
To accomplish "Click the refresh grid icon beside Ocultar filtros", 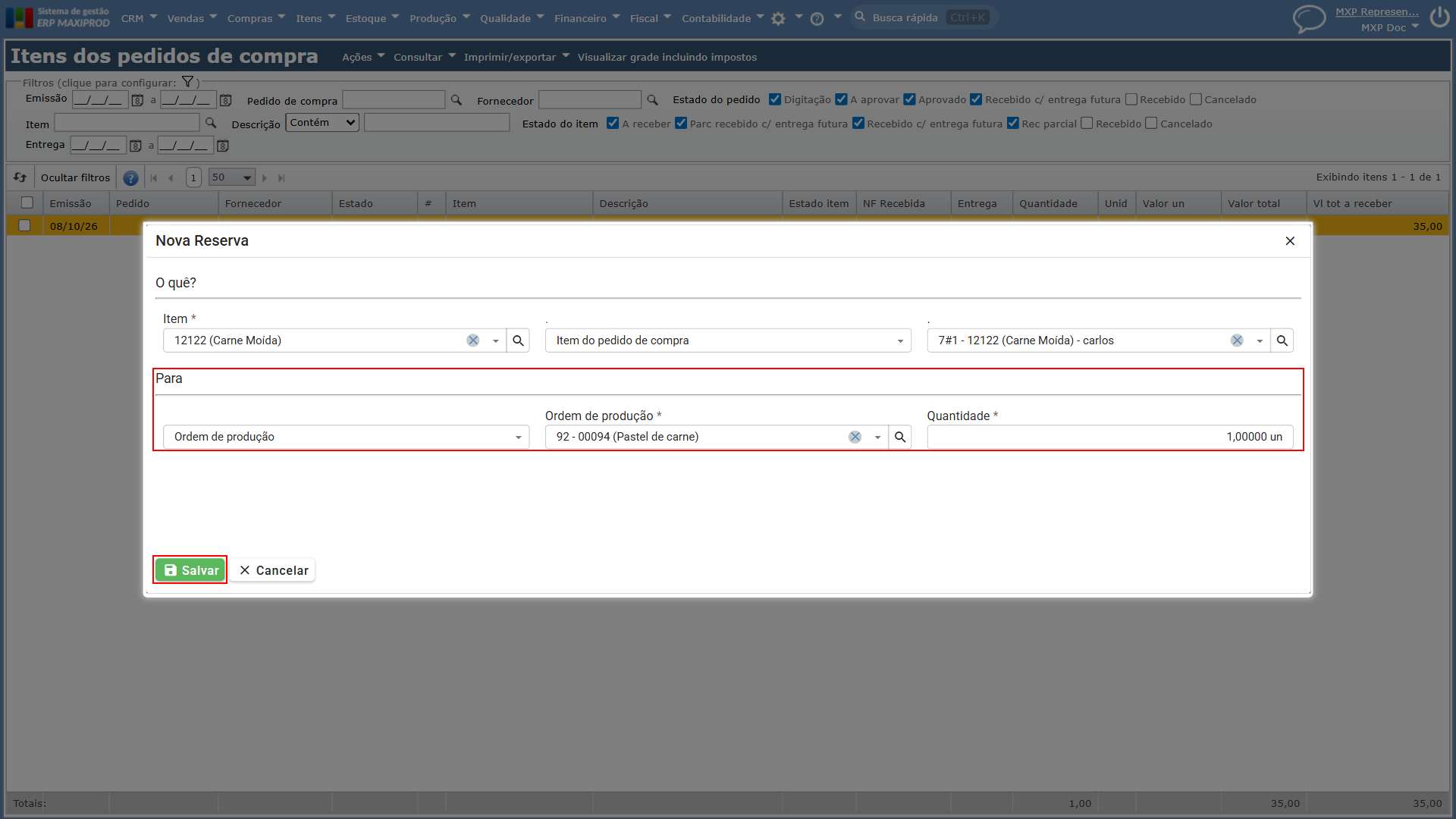I will 20,177.
